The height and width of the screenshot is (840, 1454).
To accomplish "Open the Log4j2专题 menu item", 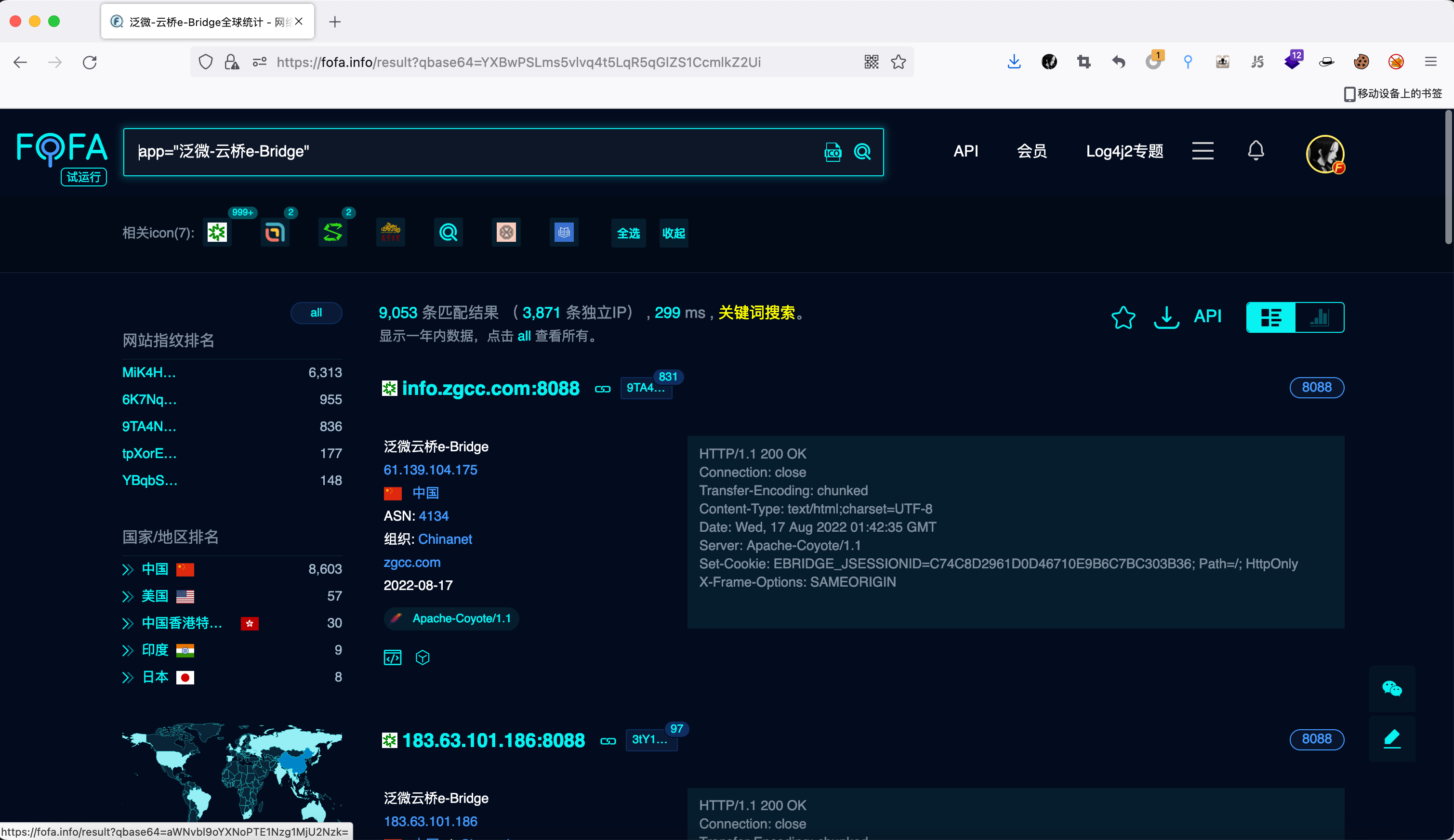I will pyautogui.click(x=1124, y=151).
